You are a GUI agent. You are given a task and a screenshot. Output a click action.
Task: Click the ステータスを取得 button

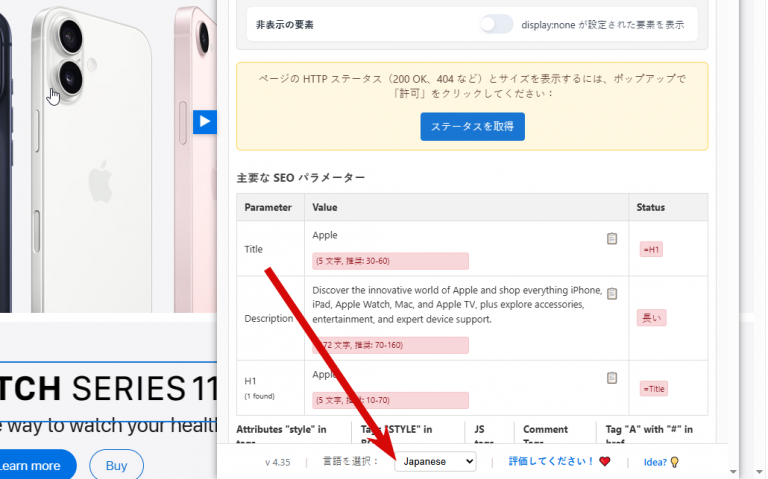point(472,126)
